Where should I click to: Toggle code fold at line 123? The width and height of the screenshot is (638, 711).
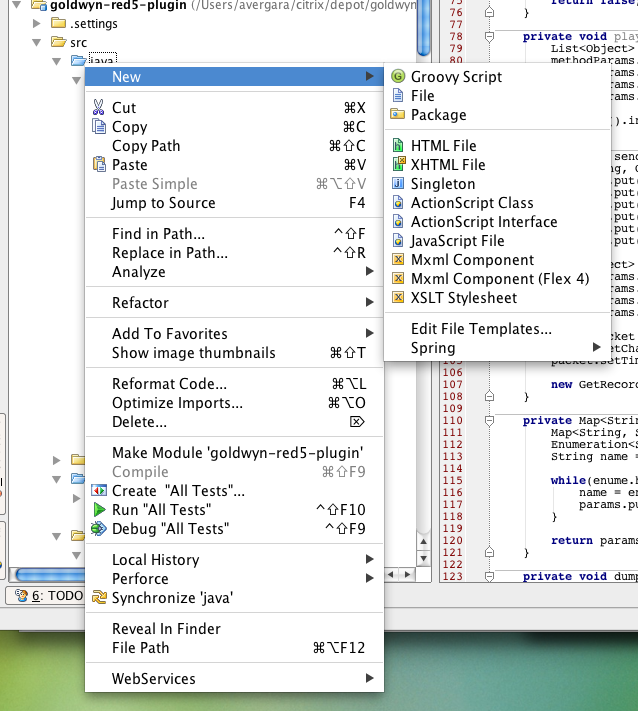pyautogui.click(x=489, y=576)
